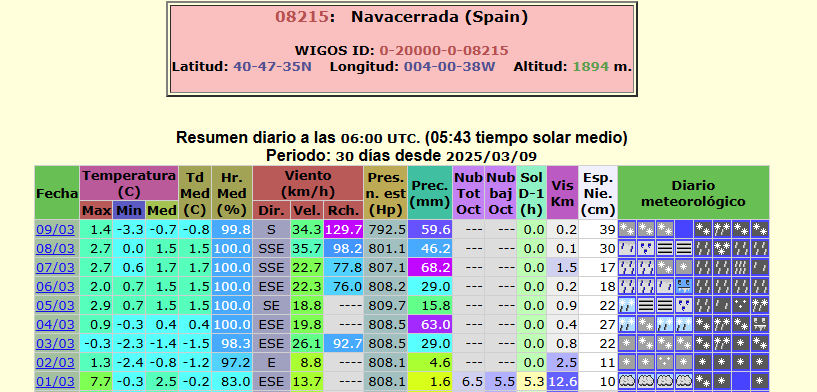Open the 04/03 date link
Viewport: 817px width, 392px height.
point(55,325)
